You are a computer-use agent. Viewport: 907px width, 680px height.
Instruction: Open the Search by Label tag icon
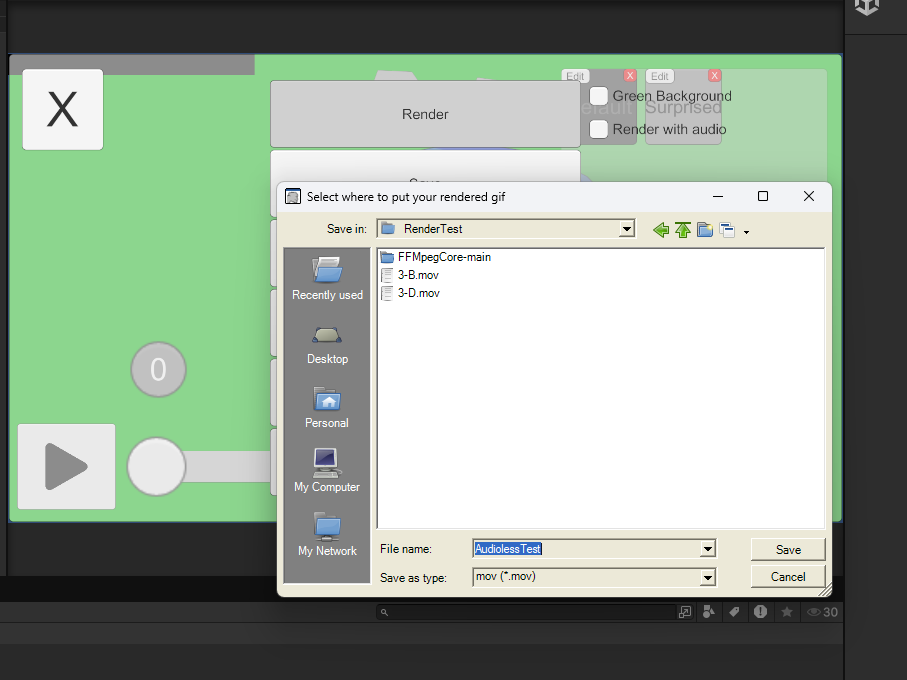734,612
